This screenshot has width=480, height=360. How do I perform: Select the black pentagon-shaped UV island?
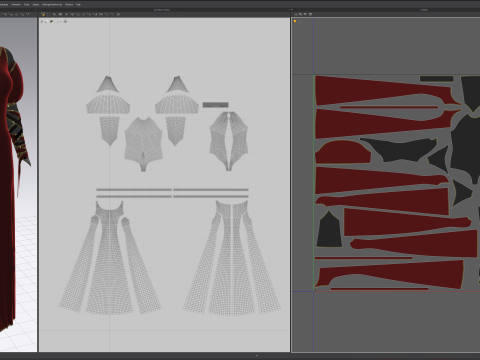click(329, 229)
